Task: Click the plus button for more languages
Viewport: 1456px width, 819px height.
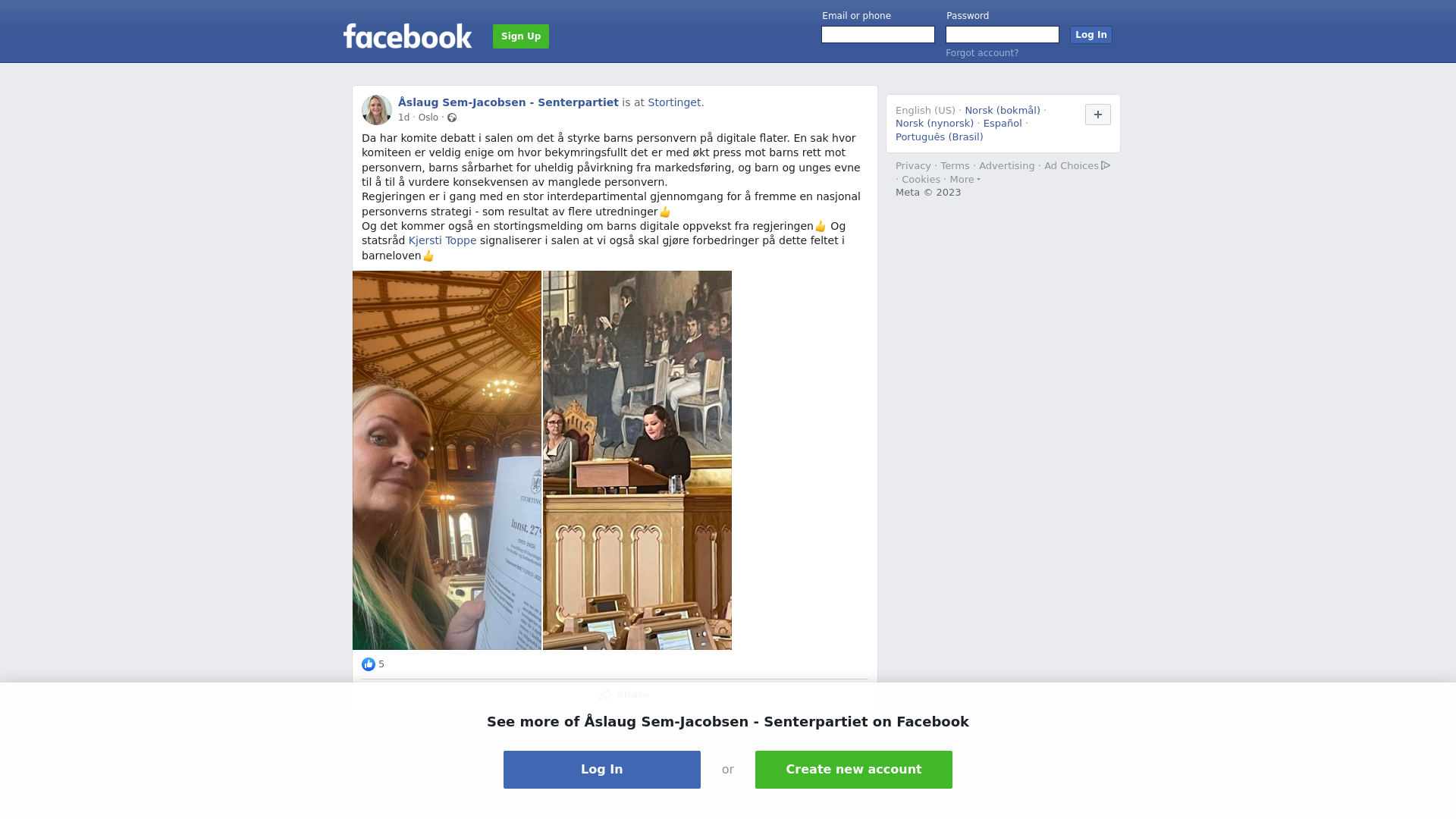Action: (x=1098, y=115)
